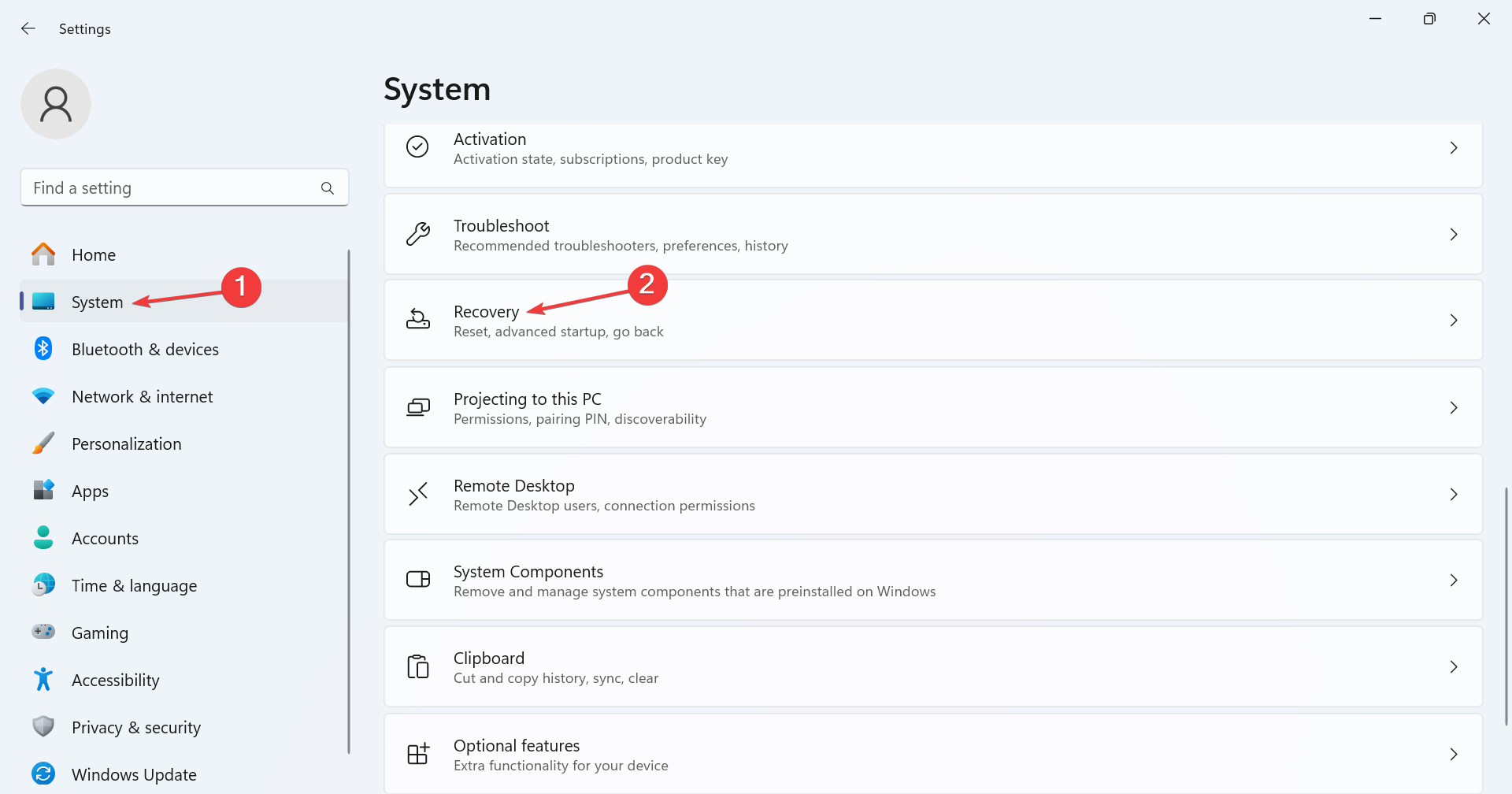Click the main page vertical scrollbar
The width and height of the screenshot is (1512, 794).
pyautogui.click(x=1506, y=607)
